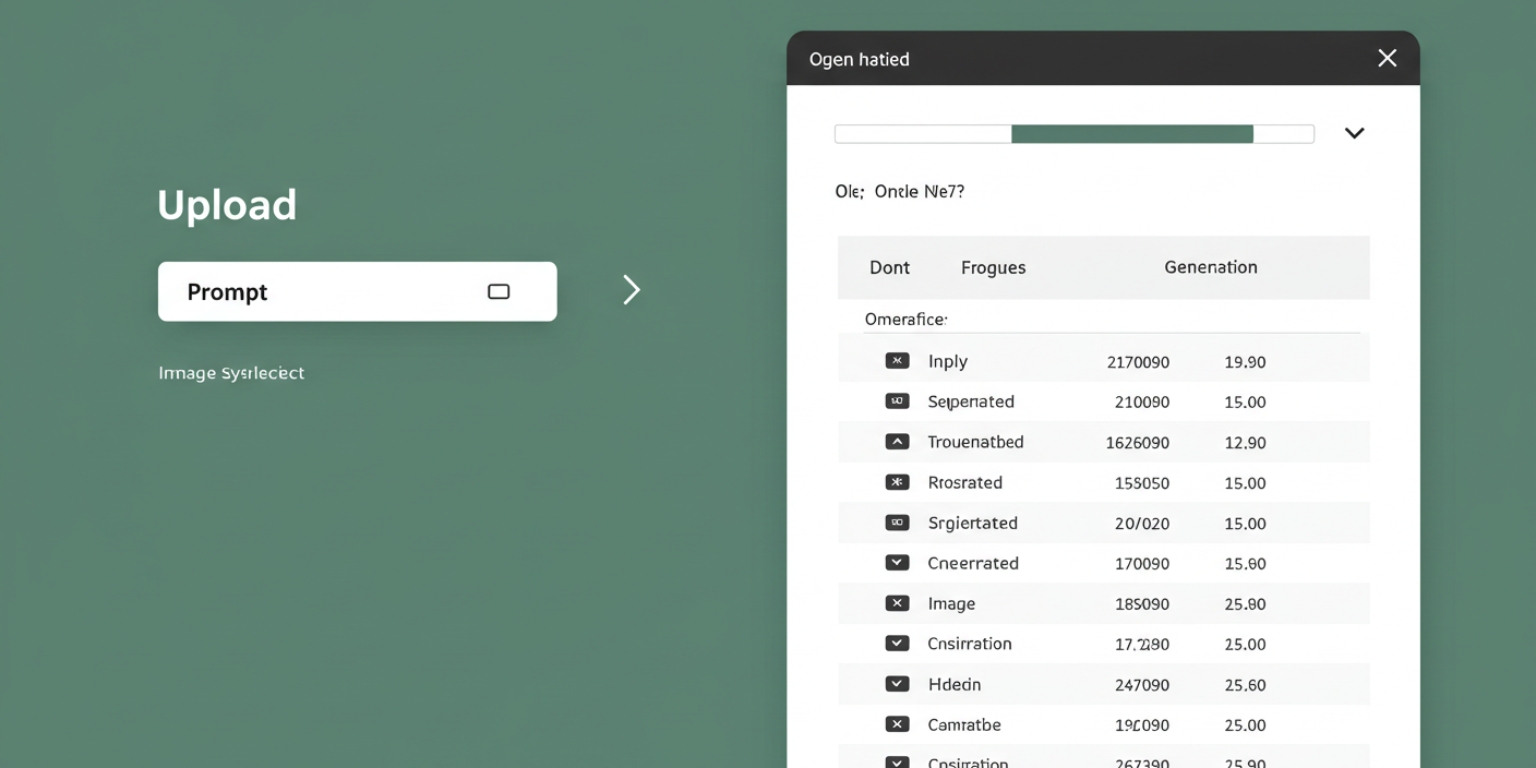The width and height of the screenshot is (1536, 768).
Task: Click the value 1626090 in Trouenatbed row
Action: coord(1138,442)
